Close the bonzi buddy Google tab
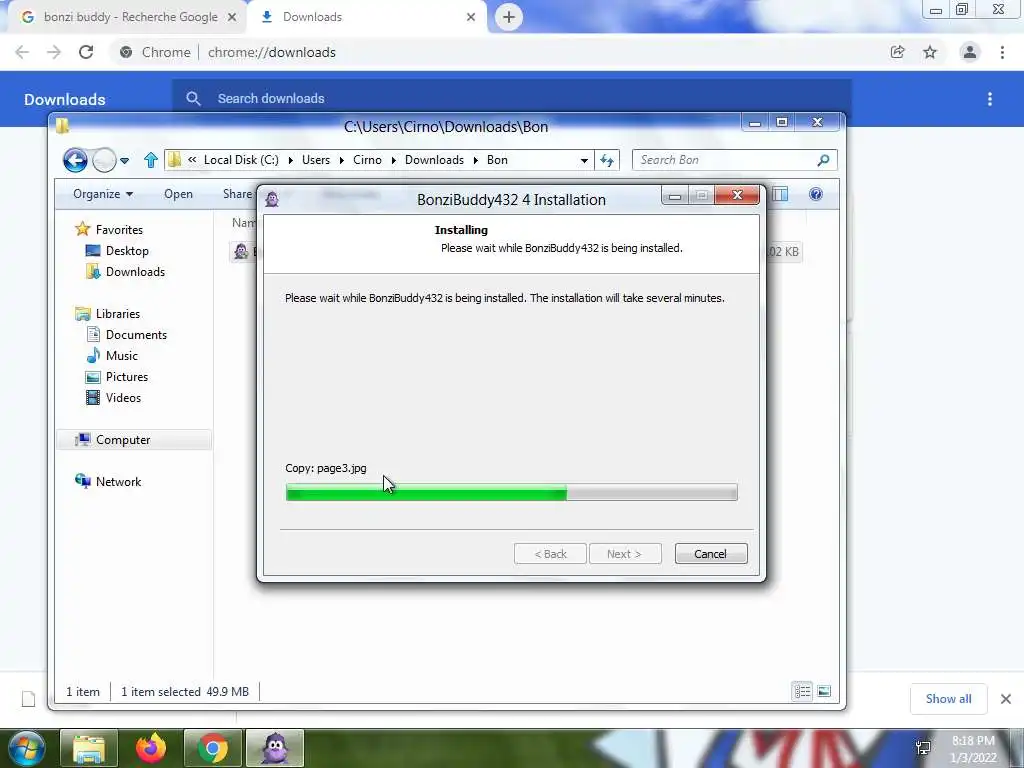 point(232,17)
